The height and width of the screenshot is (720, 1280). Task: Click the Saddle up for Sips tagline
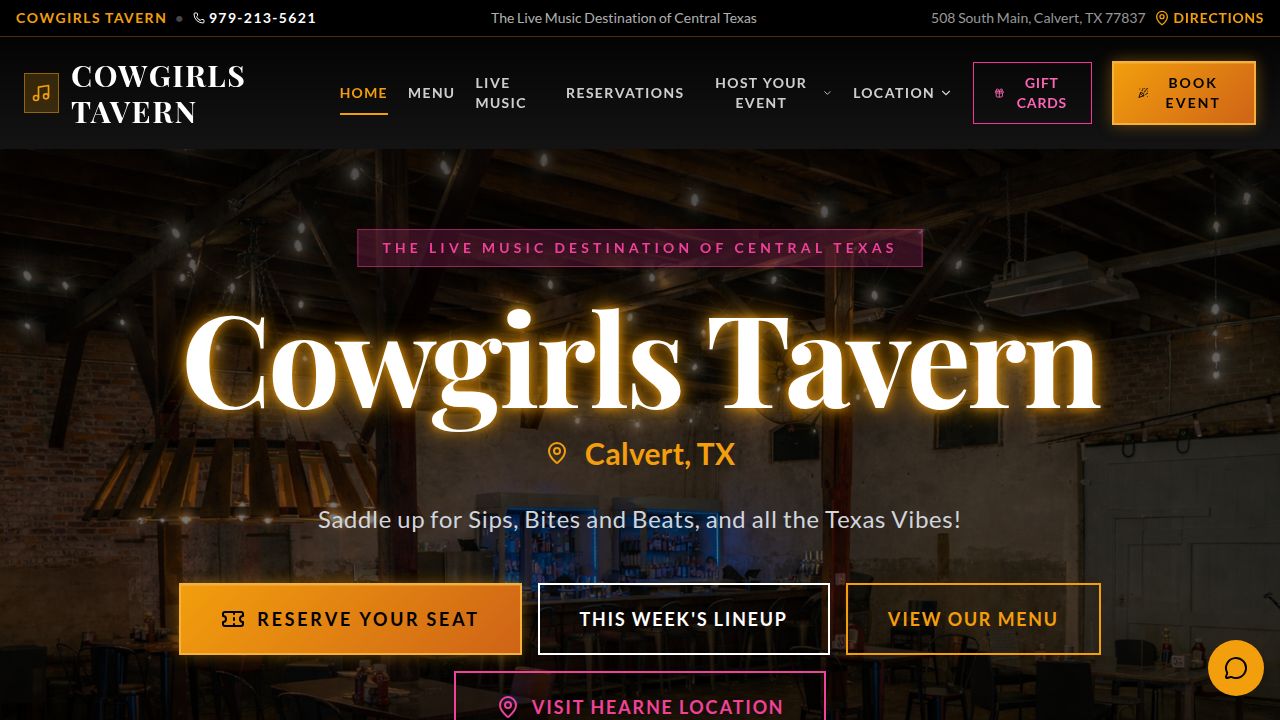coord(640,520)
